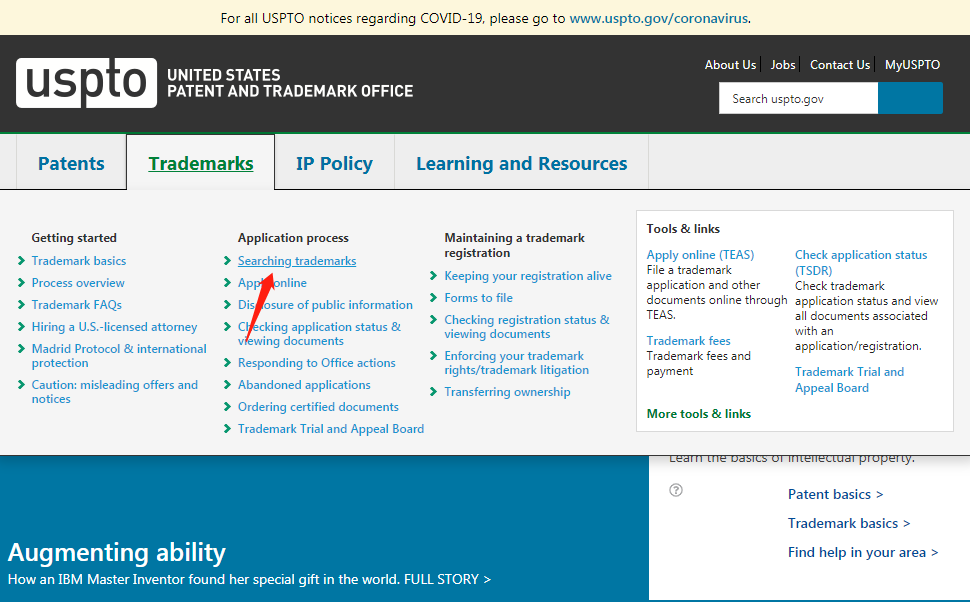Open the Searching trademarks link

(297, 261)
